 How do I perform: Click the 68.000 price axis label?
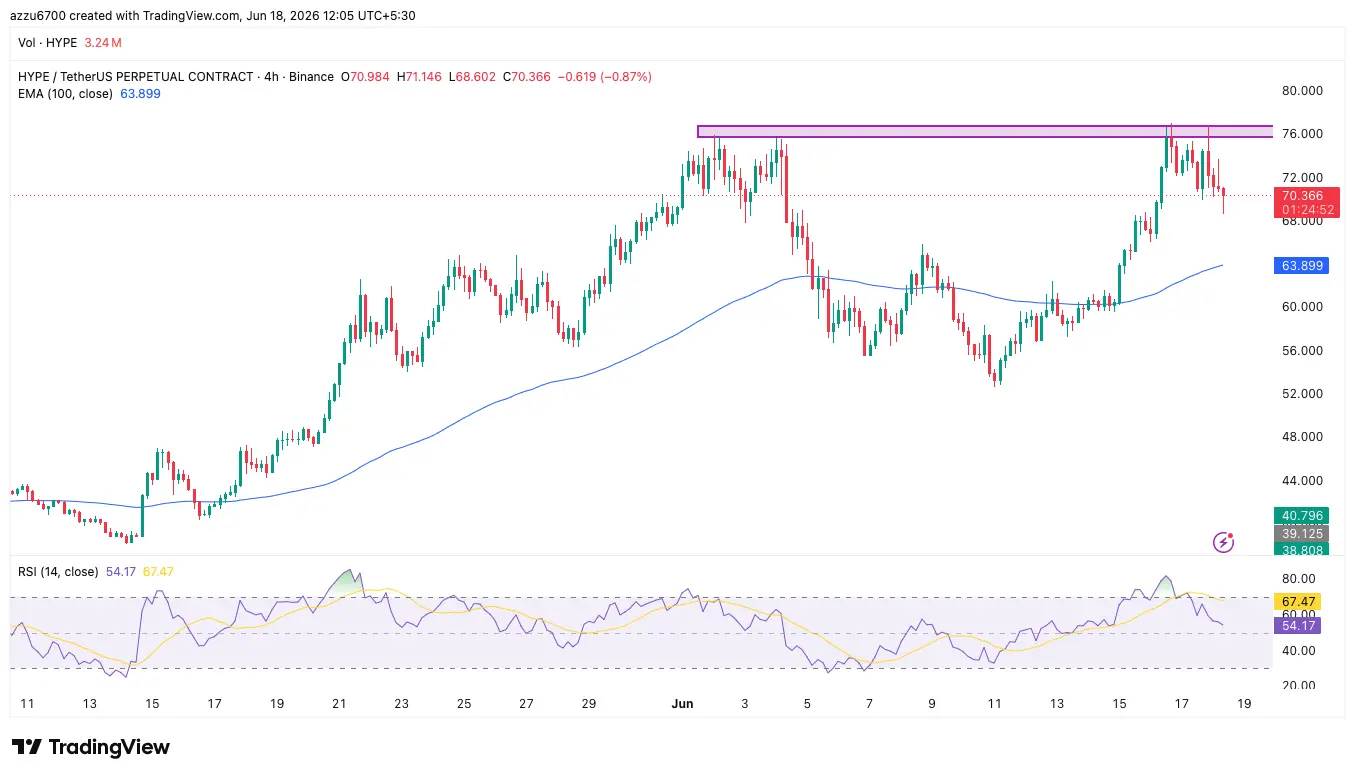click(1302, 221)
